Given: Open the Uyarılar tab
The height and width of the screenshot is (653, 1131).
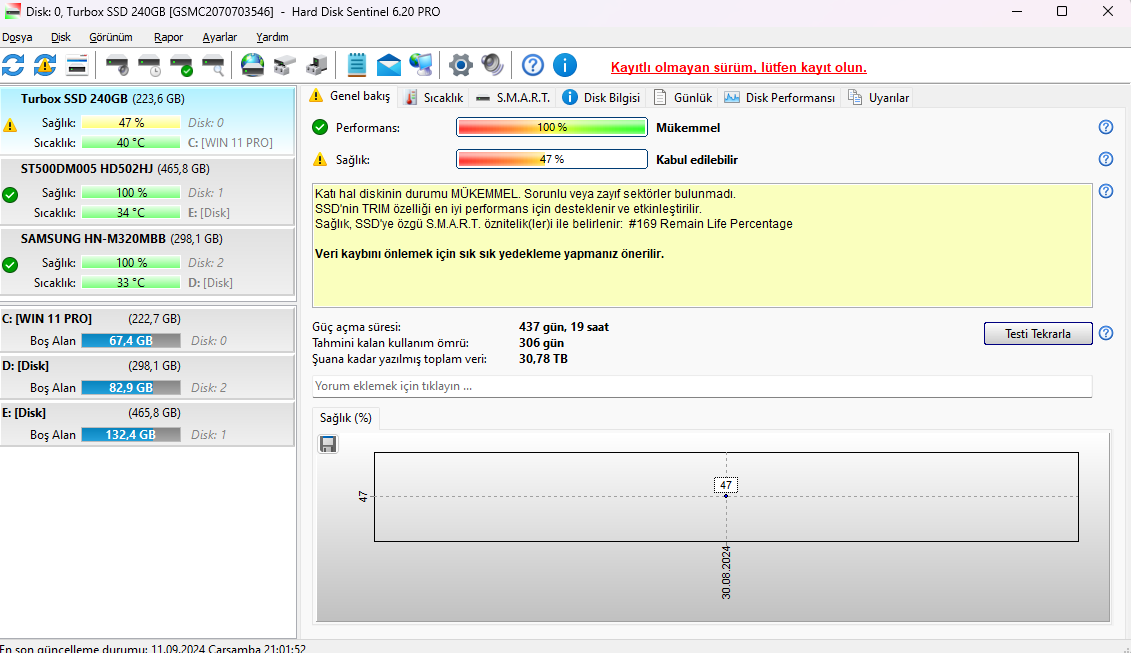Looking at the screenshot, I should click(879, 97).
